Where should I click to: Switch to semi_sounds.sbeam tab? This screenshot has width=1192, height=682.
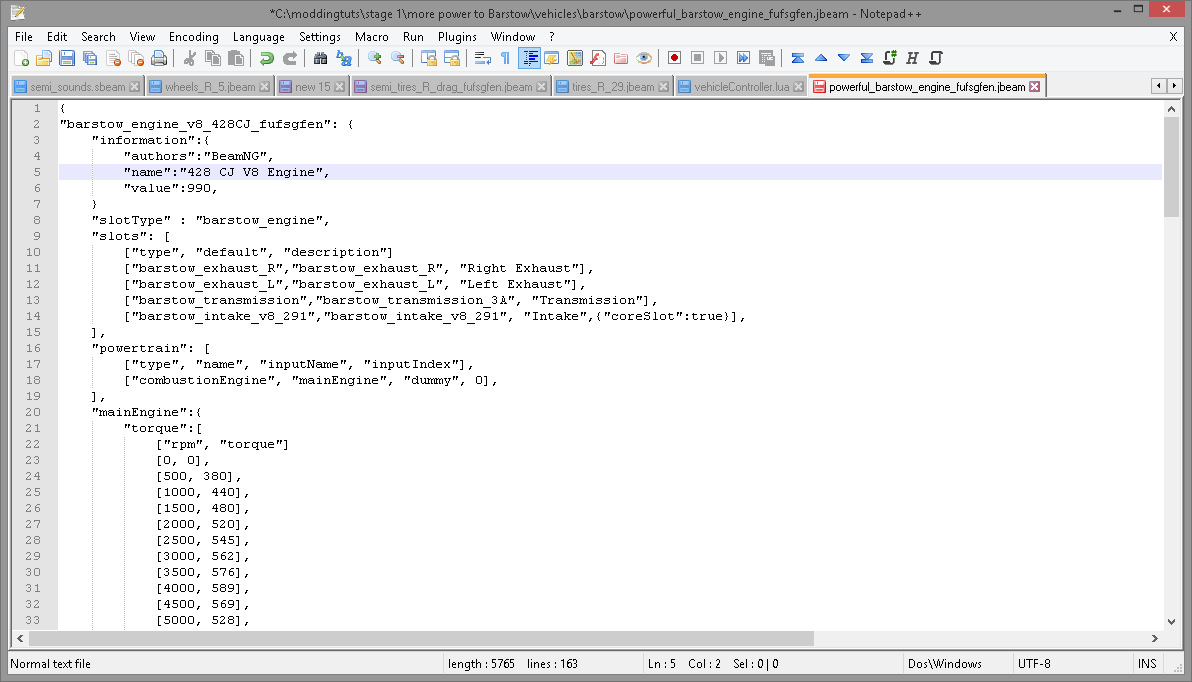coord(78,87)
